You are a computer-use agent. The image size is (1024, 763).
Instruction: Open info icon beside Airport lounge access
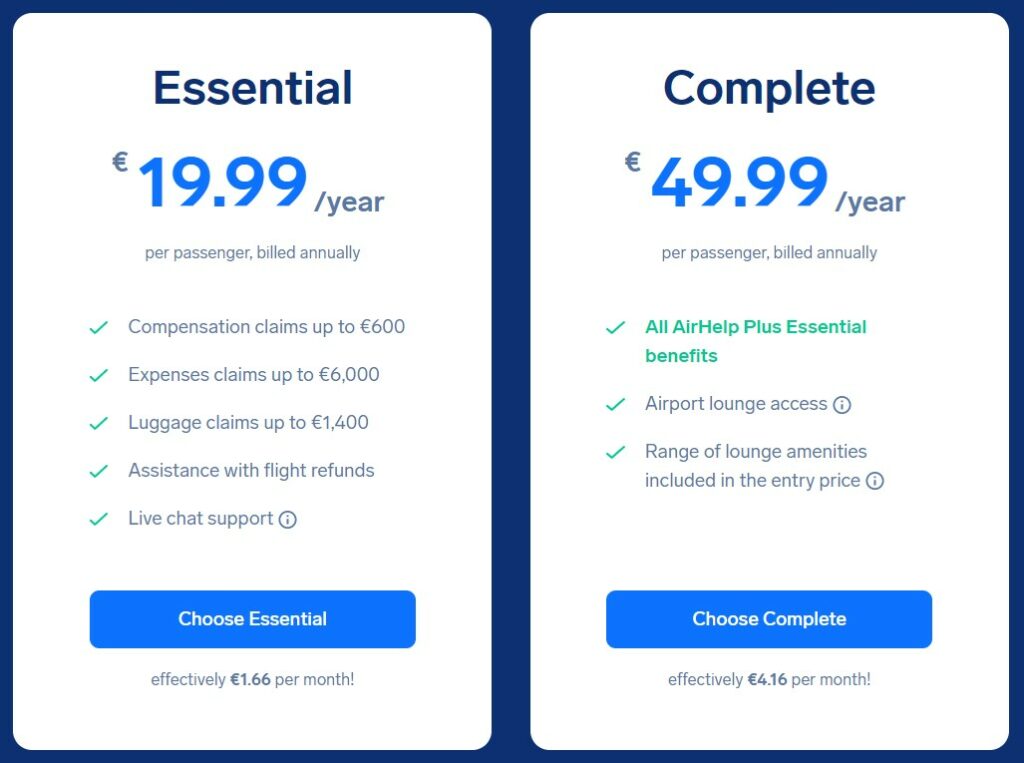(842, 405)
